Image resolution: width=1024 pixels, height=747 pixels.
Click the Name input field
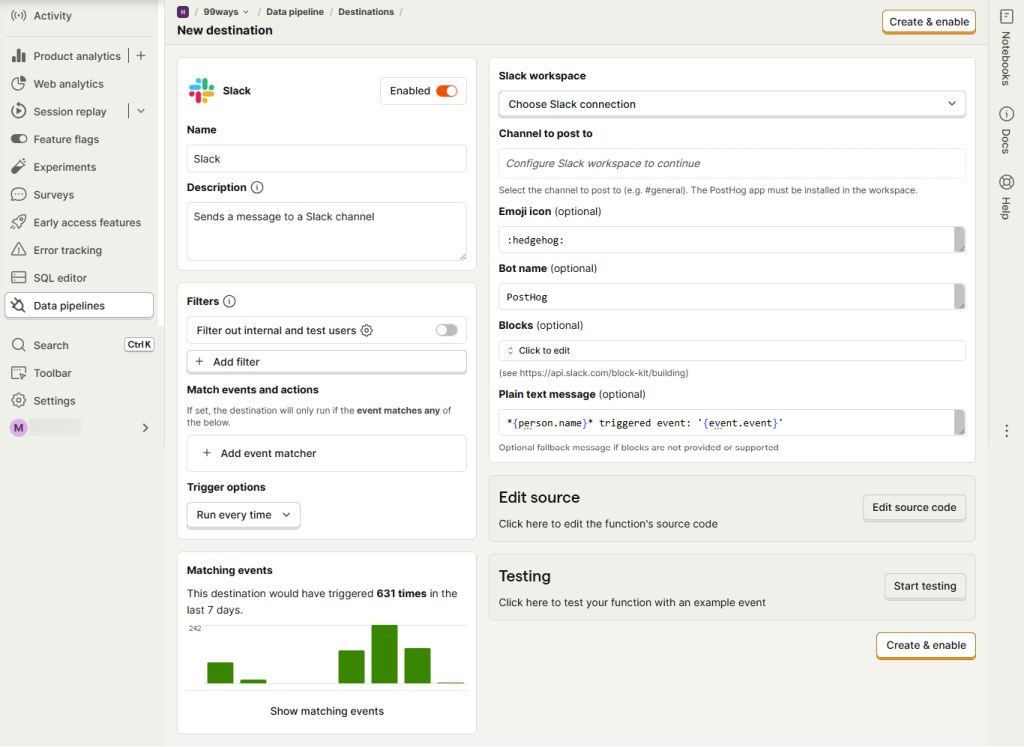click(327, 159)
